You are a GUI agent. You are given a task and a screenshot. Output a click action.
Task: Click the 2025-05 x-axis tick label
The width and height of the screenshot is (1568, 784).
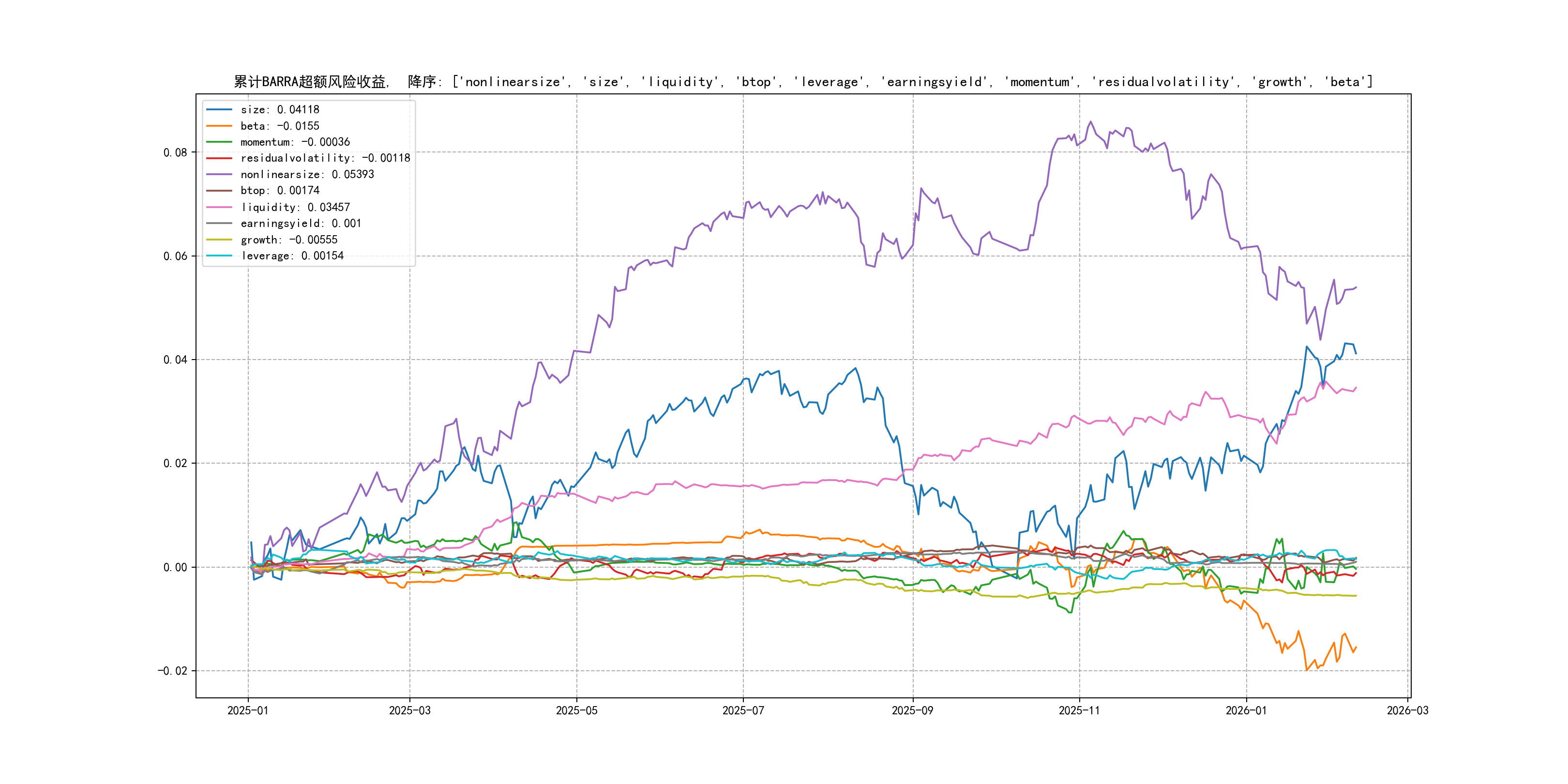(x=576, y=710)
